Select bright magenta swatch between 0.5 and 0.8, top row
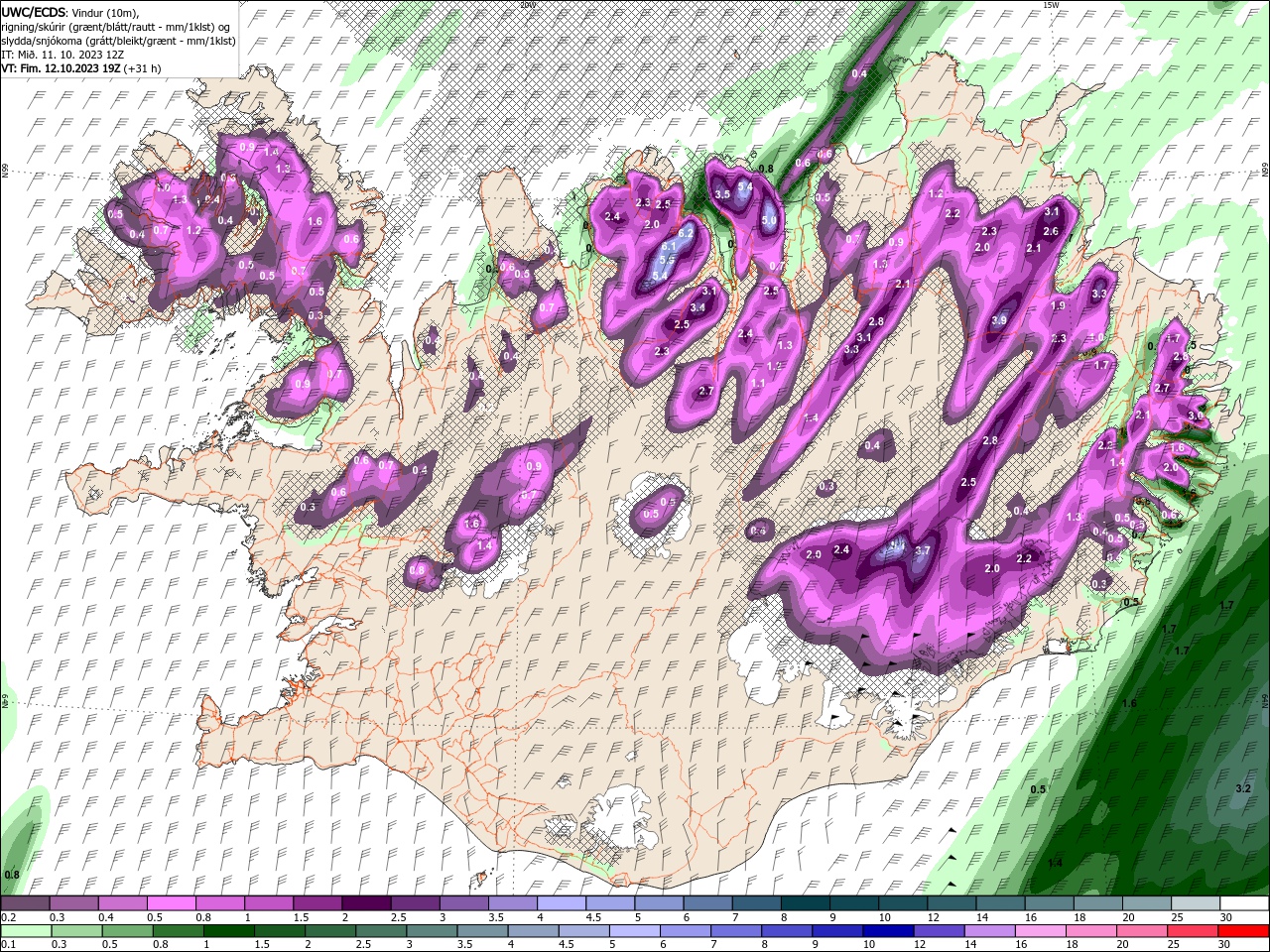This screenshot has height=952, width=1270. click(171, 902)
